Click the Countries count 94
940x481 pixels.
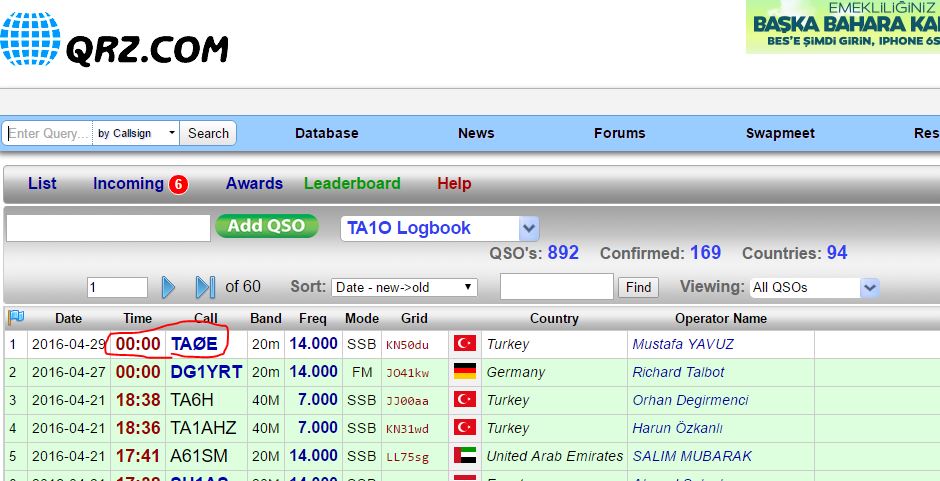click(x=837, y=252)
